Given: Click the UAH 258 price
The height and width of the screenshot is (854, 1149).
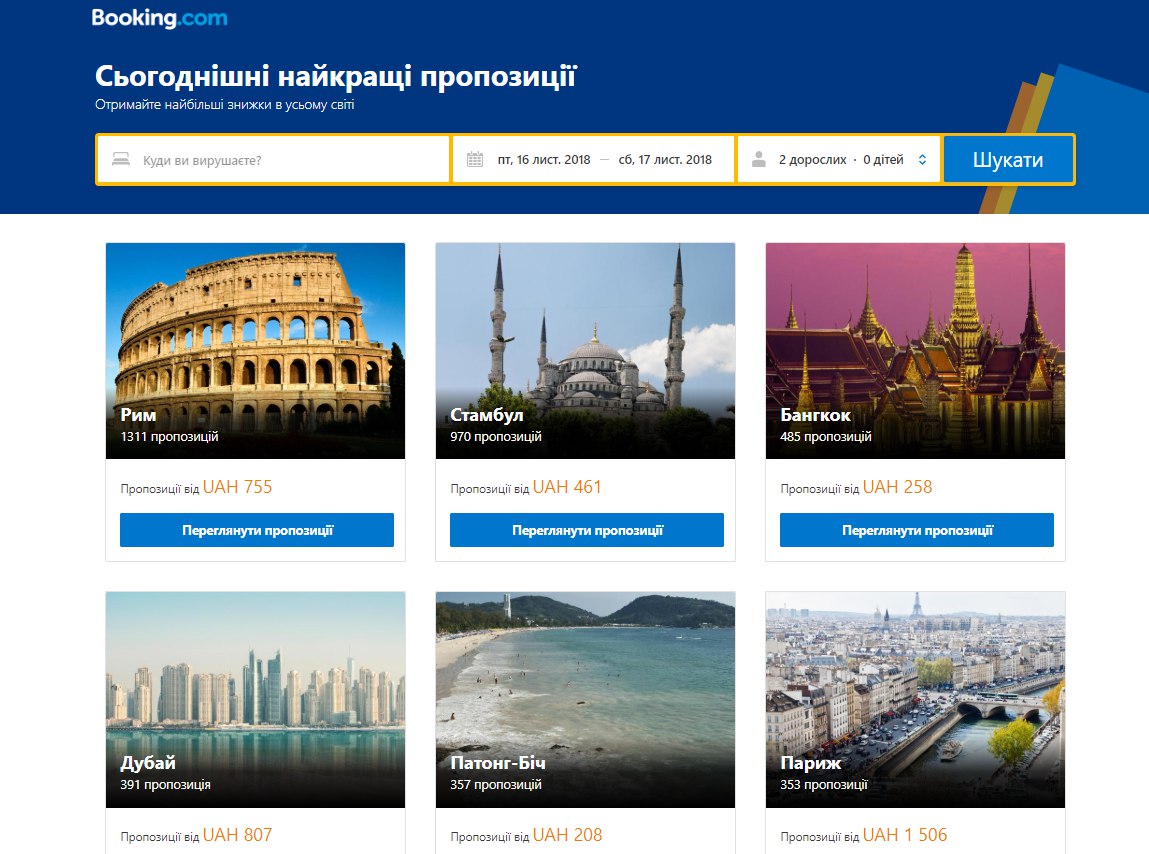Looking at the screenshot, I should pyautogui.click(x=898, y=487).
